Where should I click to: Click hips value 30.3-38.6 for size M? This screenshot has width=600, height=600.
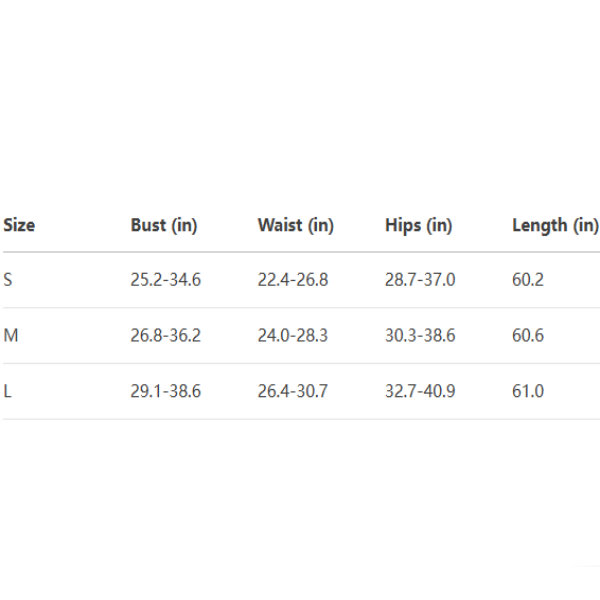point(420,336)
